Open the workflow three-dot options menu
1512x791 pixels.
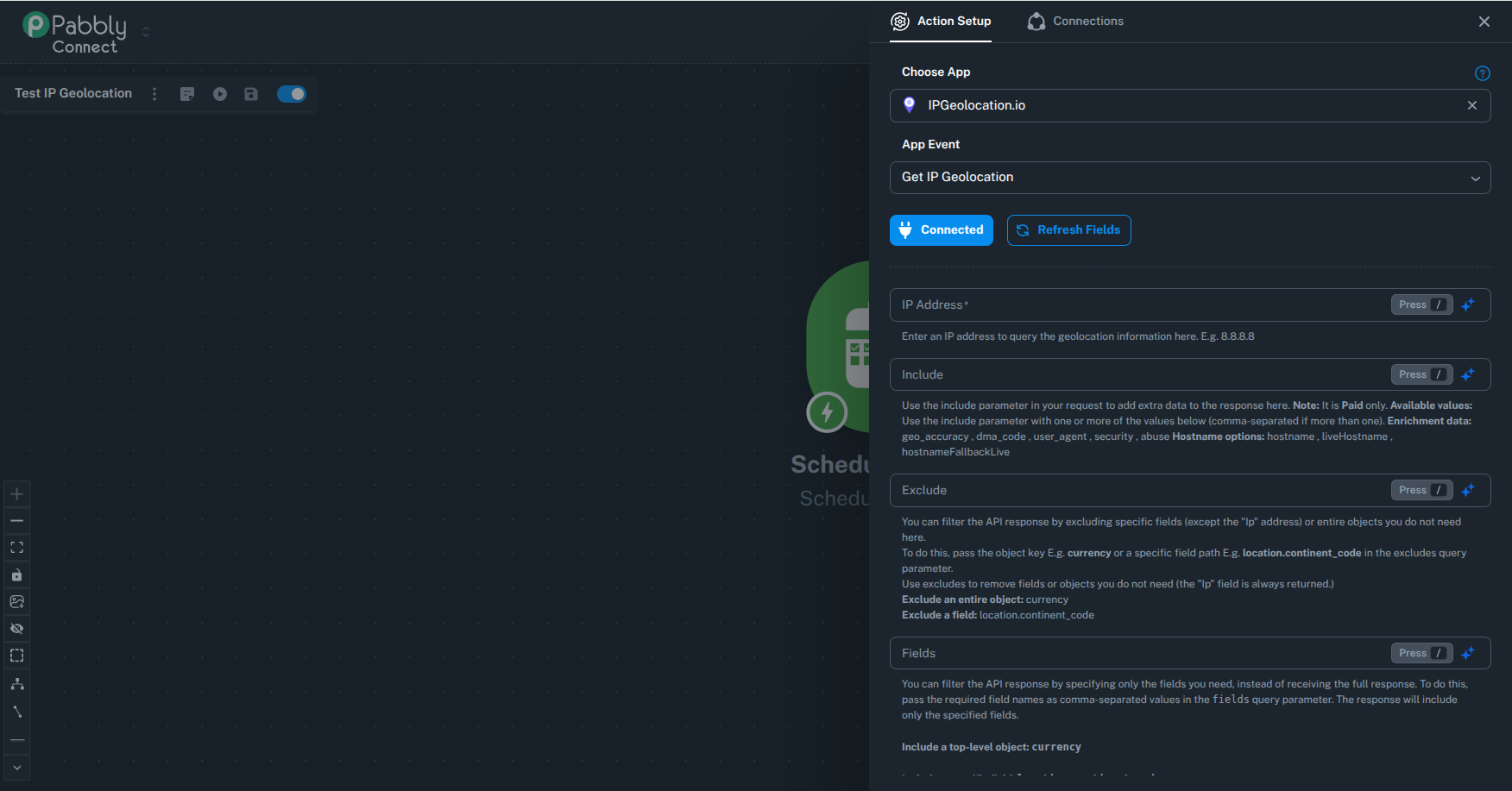tap(154, 94)
